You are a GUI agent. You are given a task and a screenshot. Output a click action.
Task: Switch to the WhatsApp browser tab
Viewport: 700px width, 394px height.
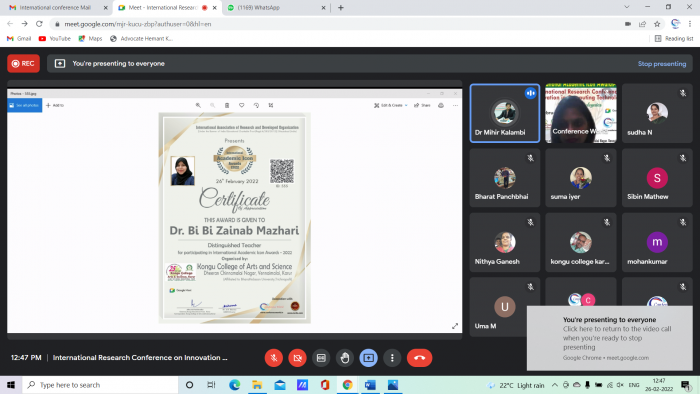tap(276, 8)
